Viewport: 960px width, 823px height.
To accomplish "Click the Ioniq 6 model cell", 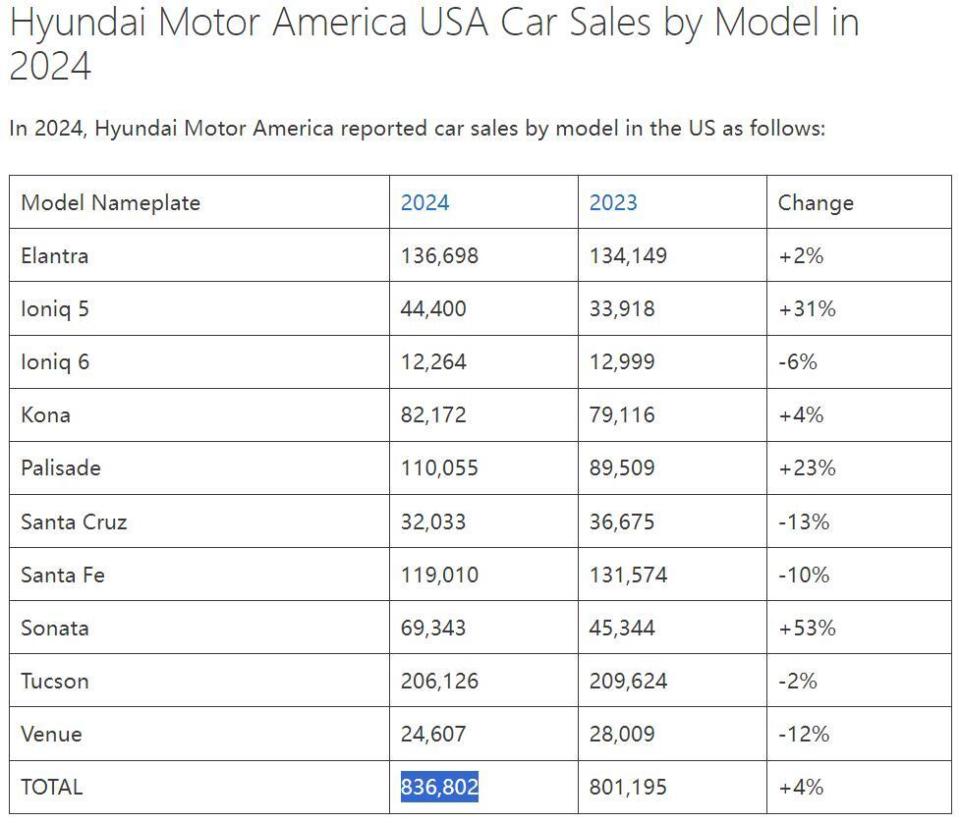I will tap(55, 362).
